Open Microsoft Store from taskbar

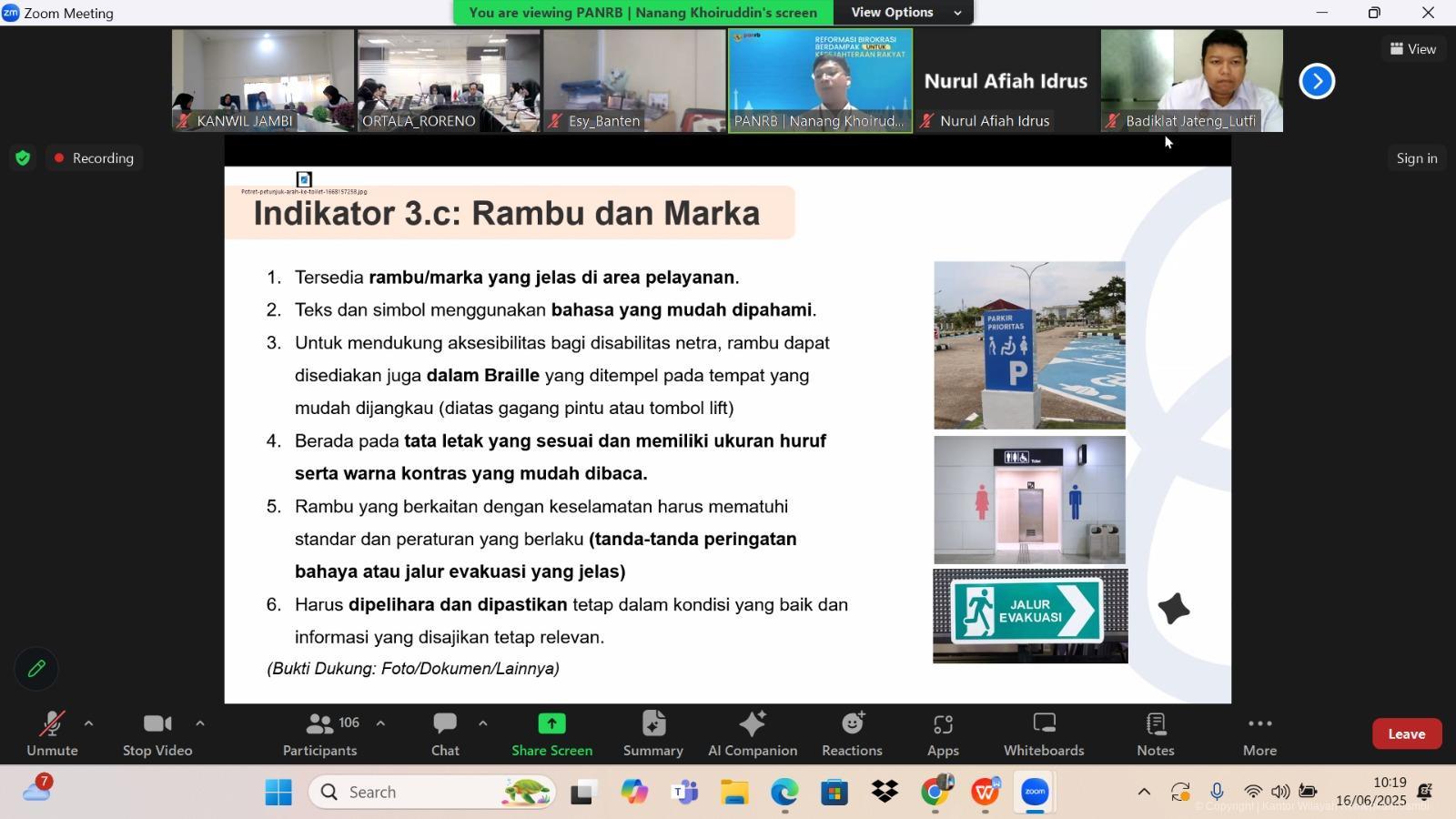pos(834,793)
